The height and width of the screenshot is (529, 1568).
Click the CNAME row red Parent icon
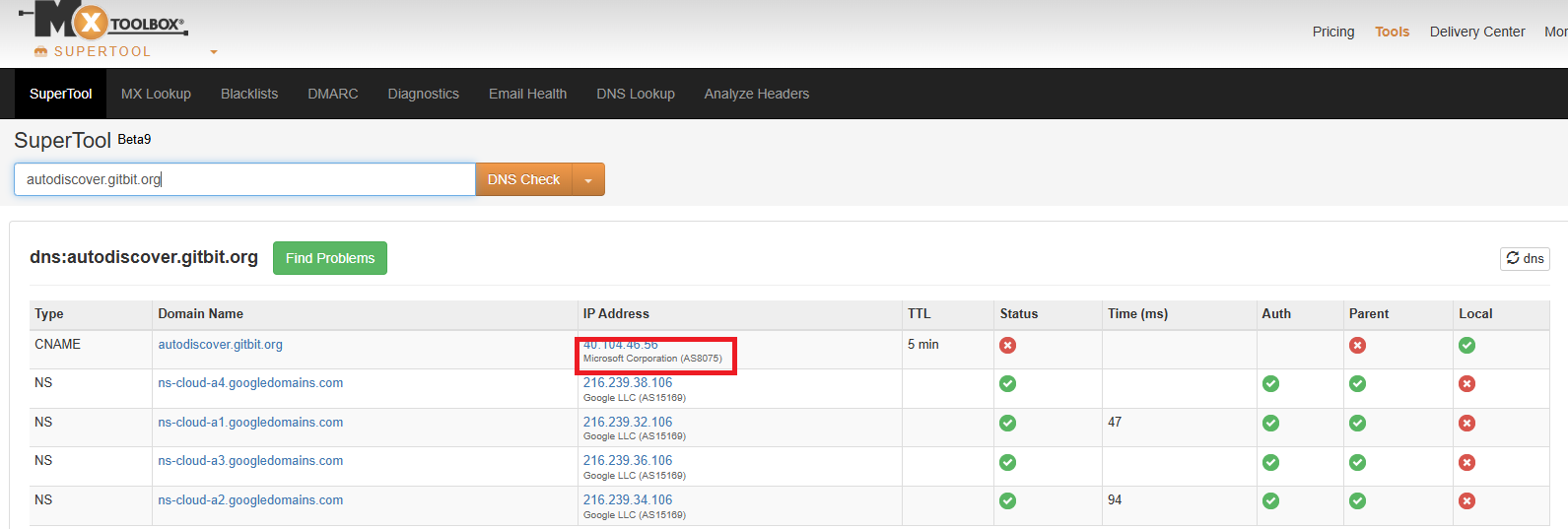coord(1357,345)
